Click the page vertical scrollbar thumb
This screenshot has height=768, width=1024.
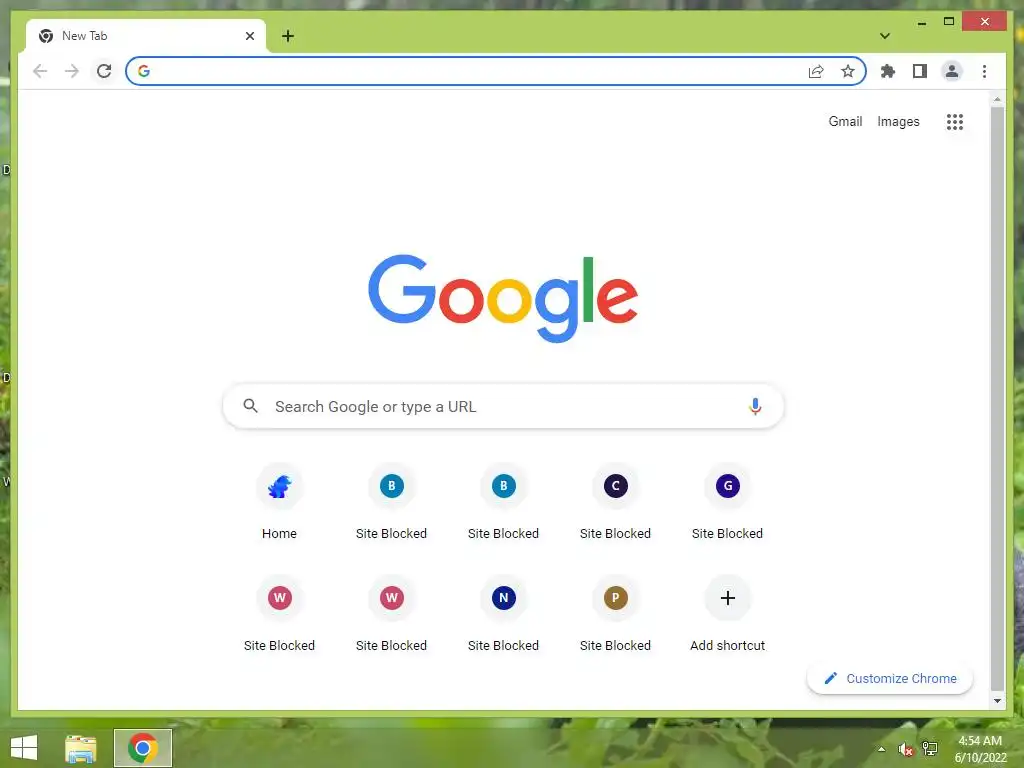997,397
